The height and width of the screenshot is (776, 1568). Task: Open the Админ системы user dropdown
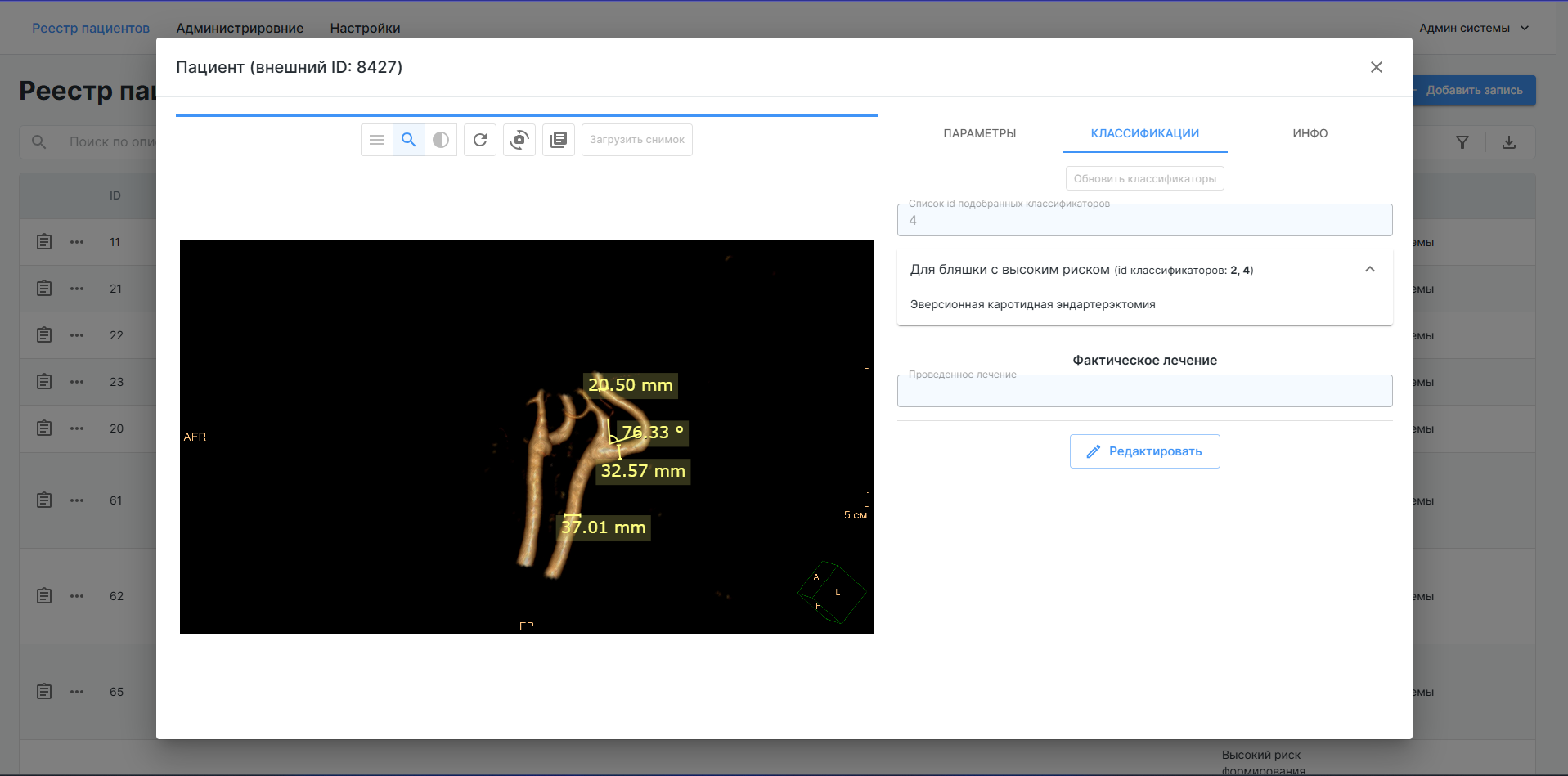(x=1474, y=28)
